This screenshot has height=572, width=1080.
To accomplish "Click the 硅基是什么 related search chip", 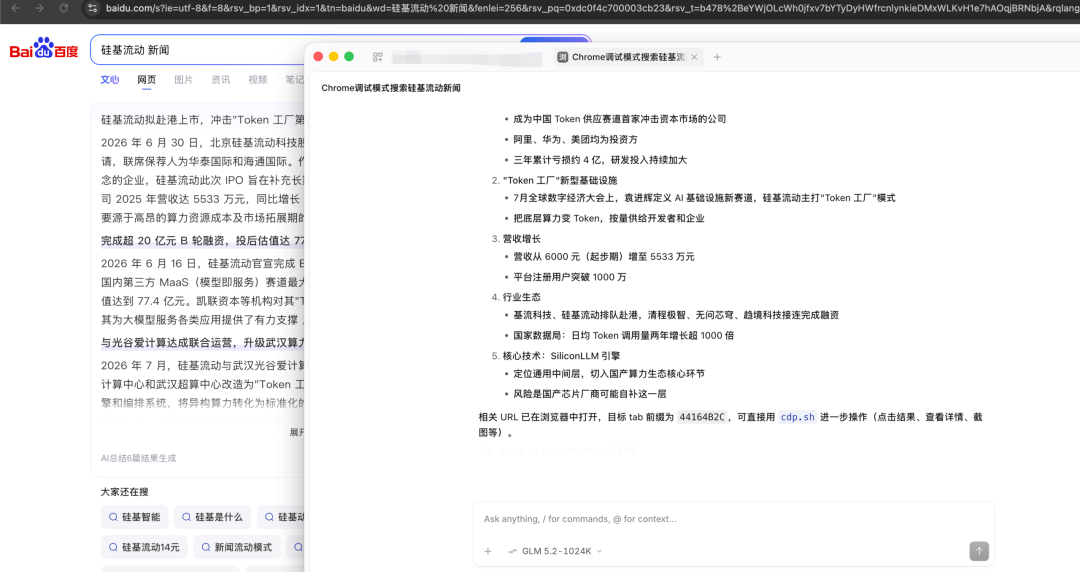I will [x=212, y=517].
